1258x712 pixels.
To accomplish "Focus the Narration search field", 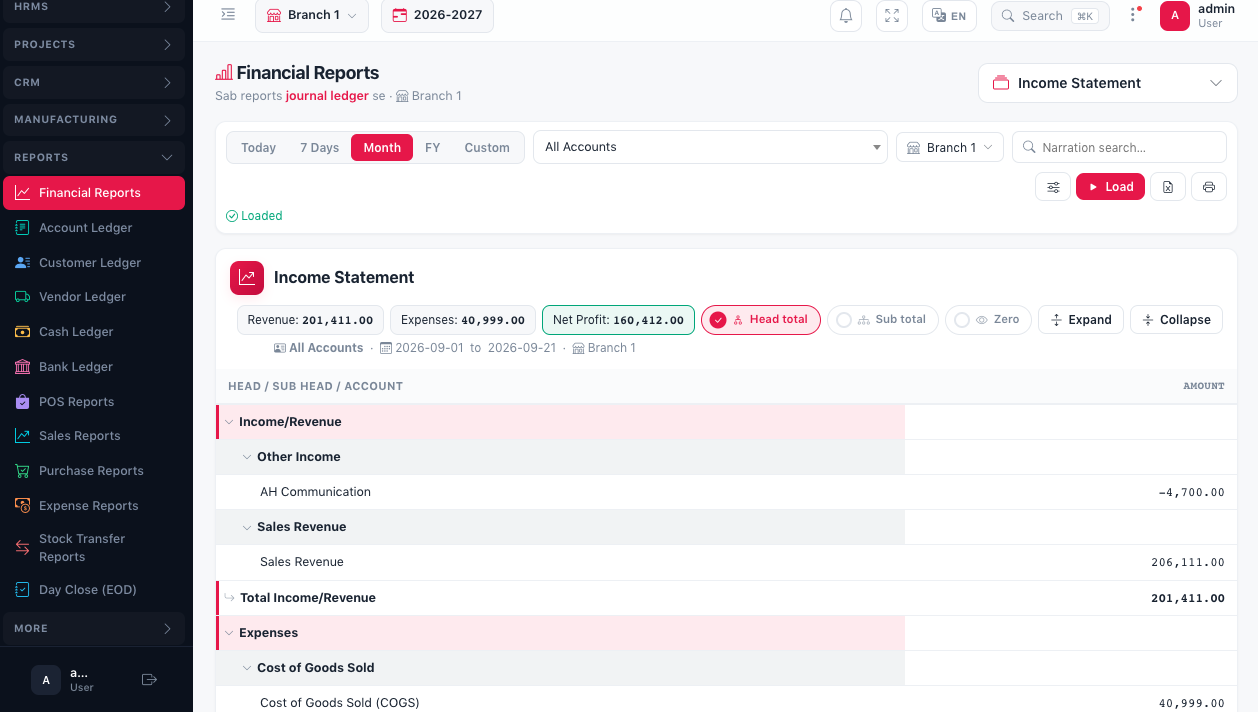I will coord(1119,147).
